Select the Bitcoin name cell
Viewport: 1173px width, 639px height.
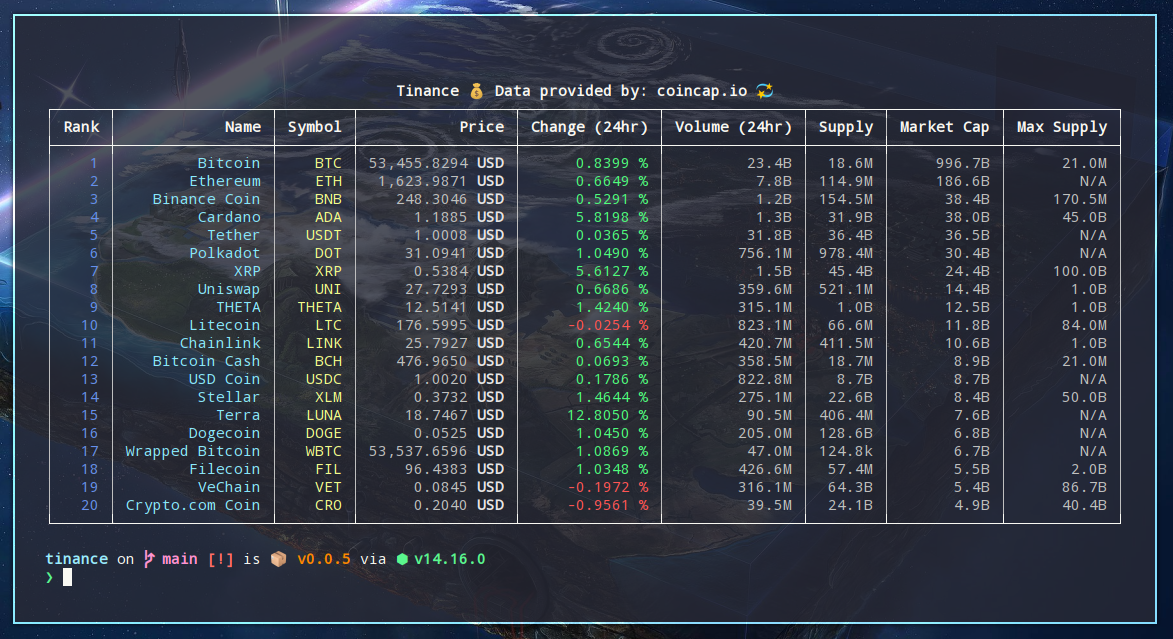(x=229, y=163)
